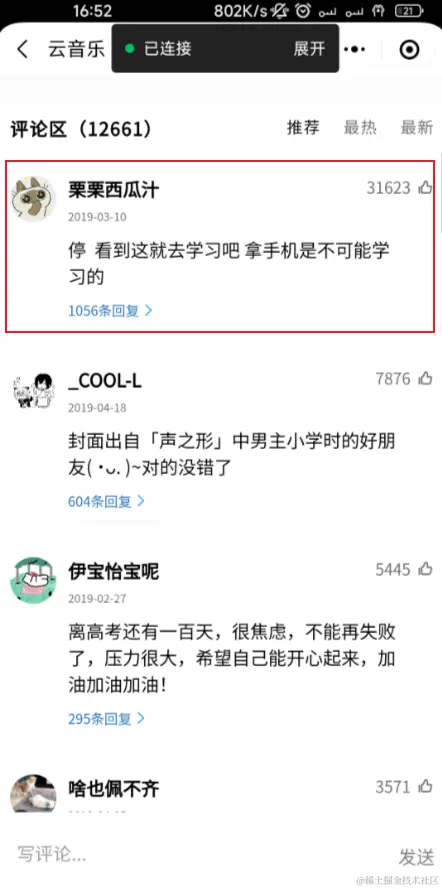Expand 295条回复 replies

(107, 719)
